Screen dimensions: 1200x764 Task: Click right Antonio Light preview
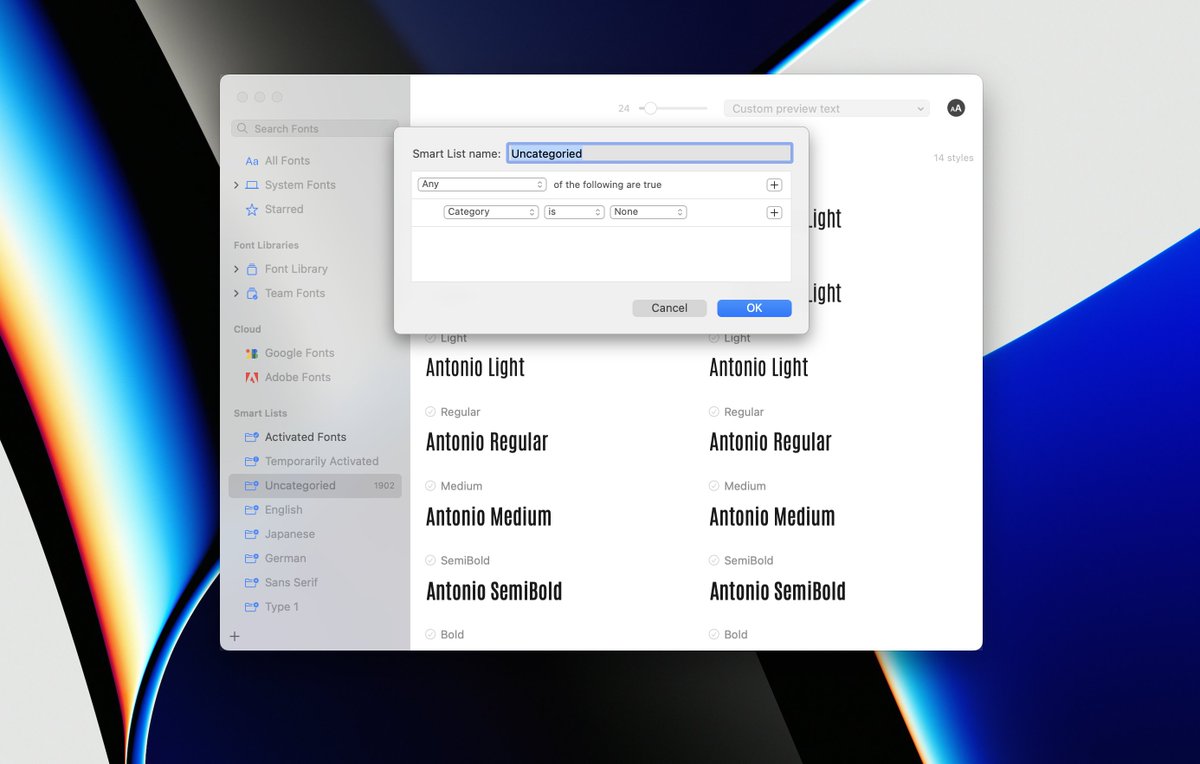tap(759, 368)
